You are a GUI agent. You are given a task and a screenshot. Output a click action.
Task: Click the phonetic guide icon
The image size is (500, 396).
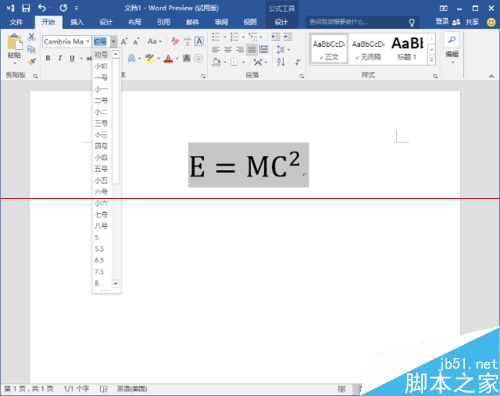[187, 41]
